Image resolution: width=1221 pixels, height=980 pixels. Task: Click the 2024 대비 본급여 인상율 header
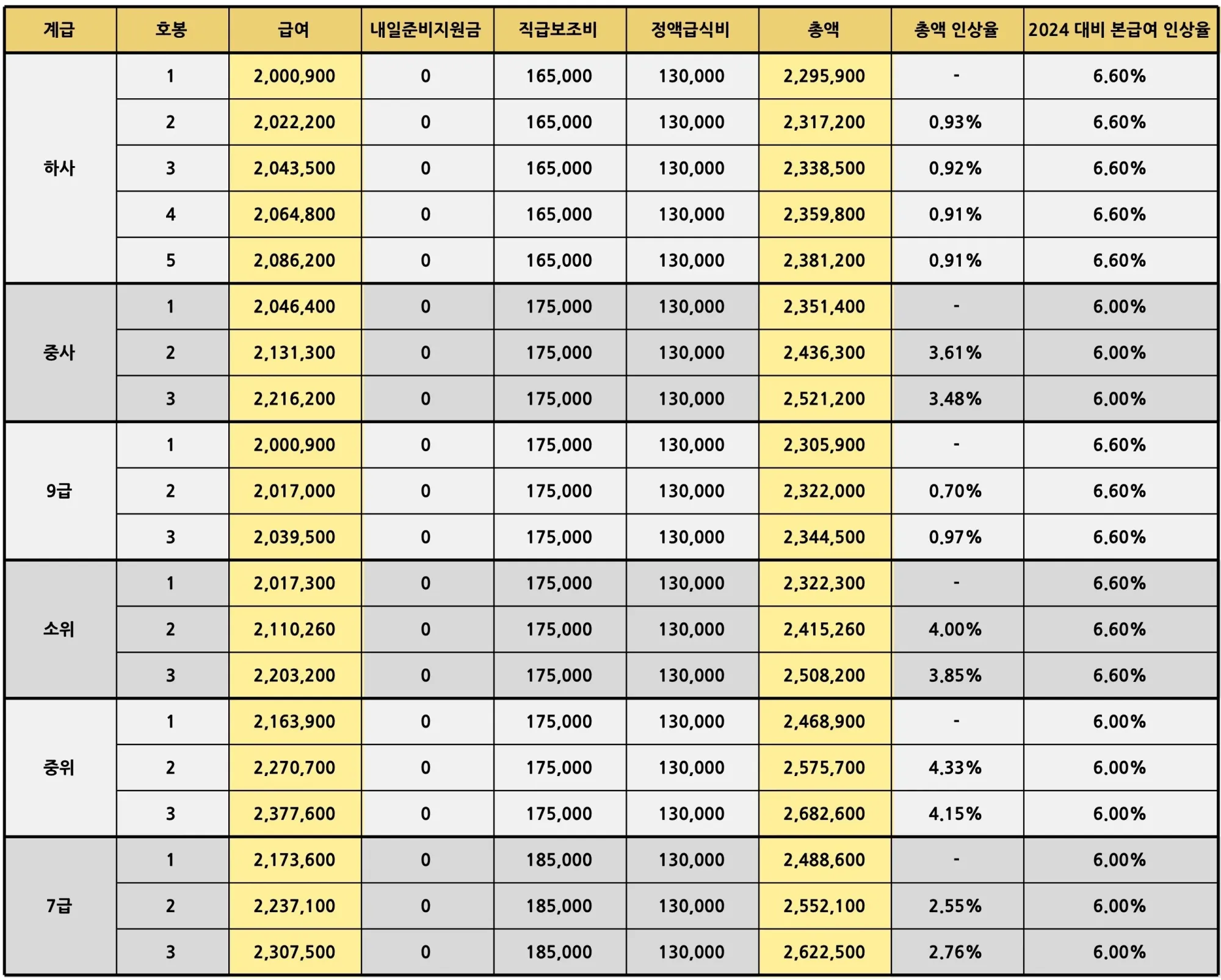click(1119, 29)
